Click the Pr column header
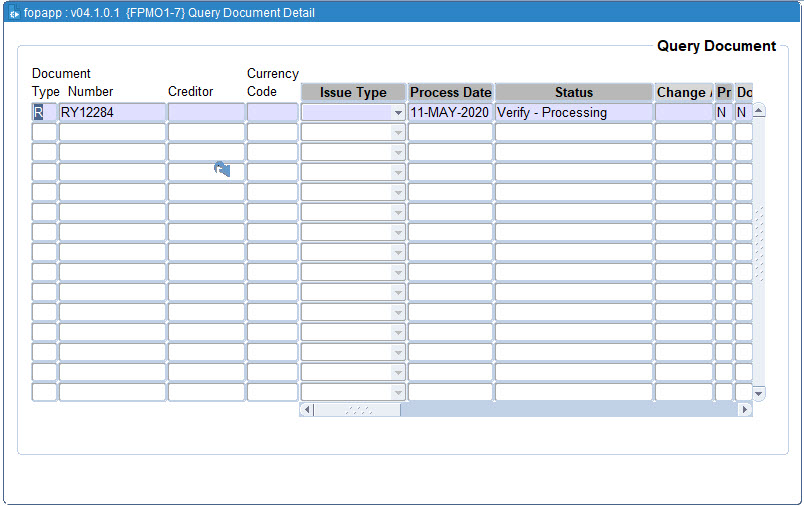Viewport: 804px width, 506px height. [724, 92]
